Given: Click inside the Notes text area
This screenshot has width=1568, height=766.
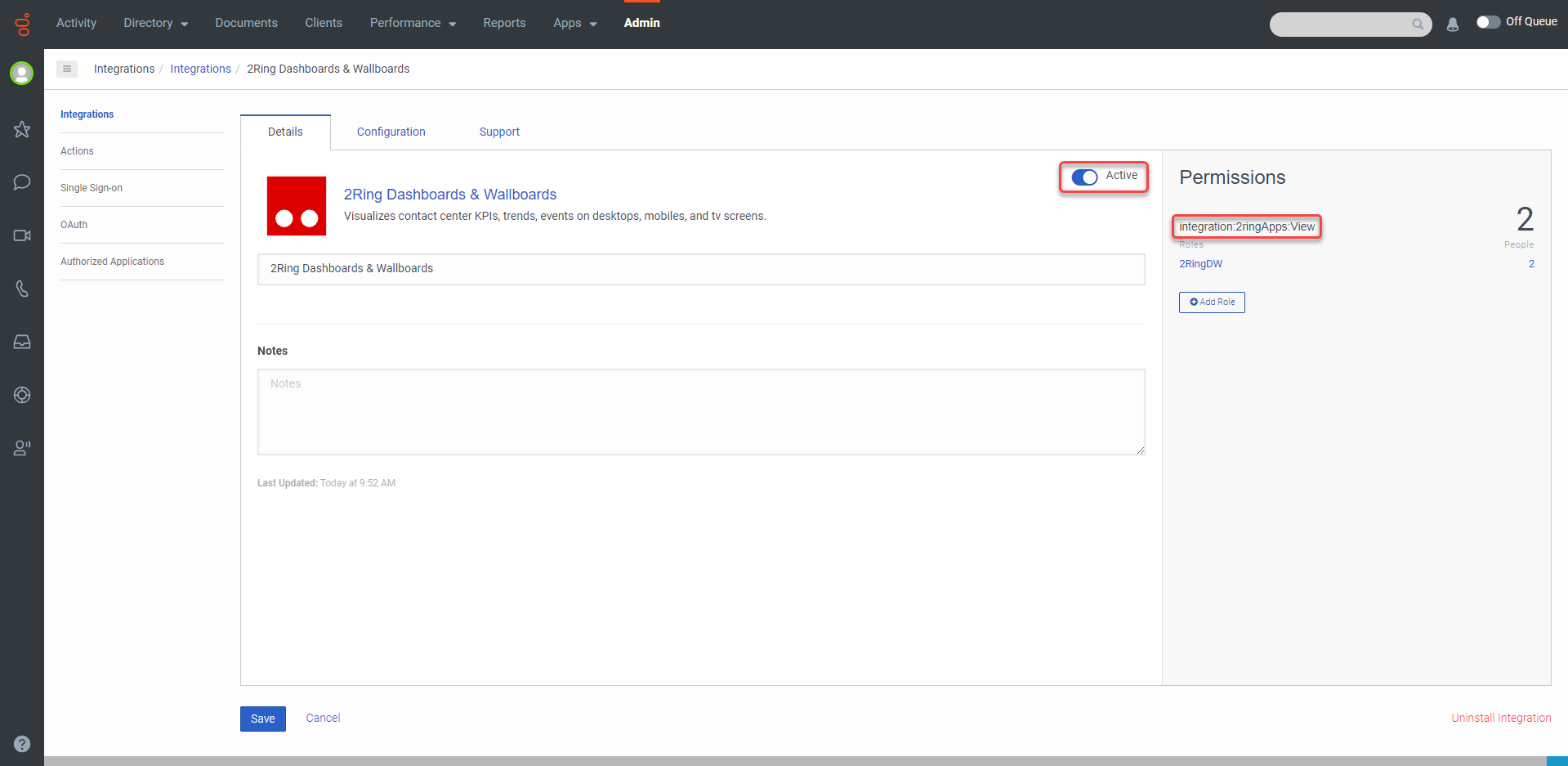Looking at the screenshot, I should (700, 411).
